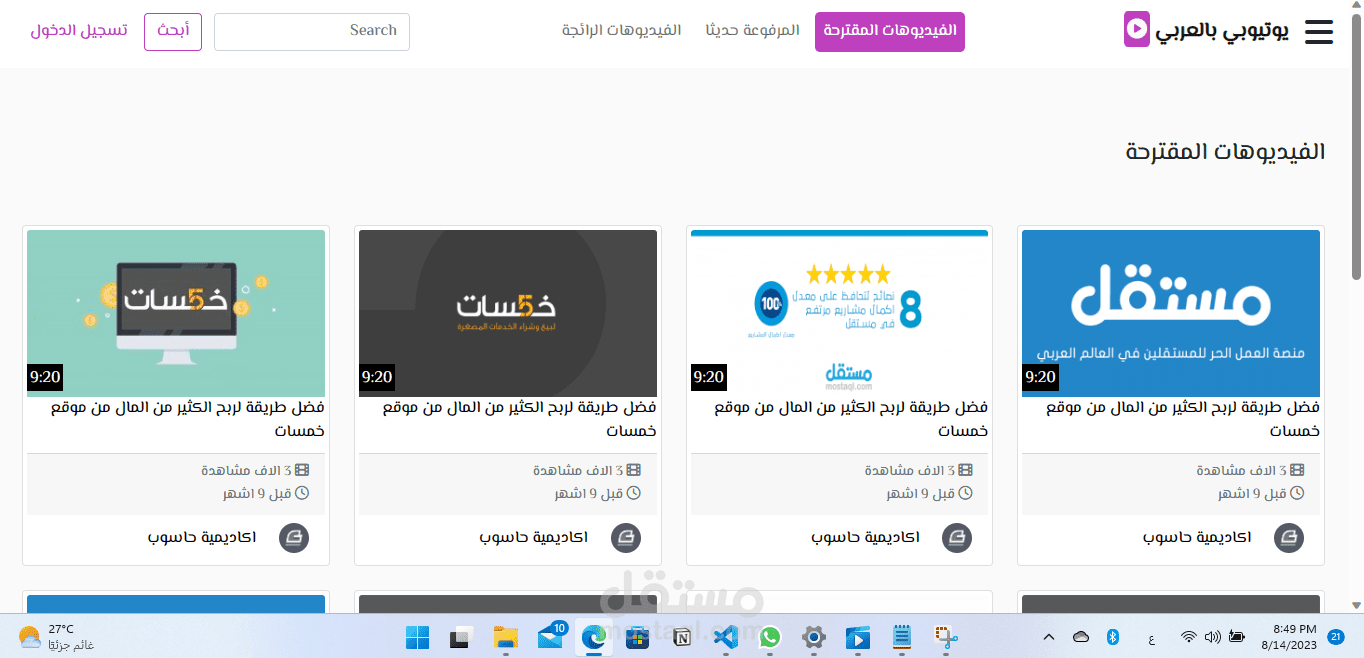This screenshot has height=658, width=1364.
Task: Open Task View on the taskbar
Action: point(461,637)
